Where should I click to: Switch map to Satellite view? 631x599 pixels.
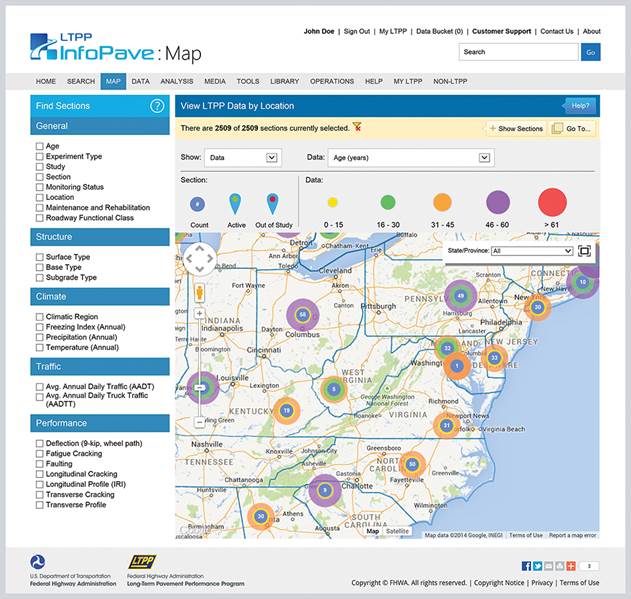[397, 531]
